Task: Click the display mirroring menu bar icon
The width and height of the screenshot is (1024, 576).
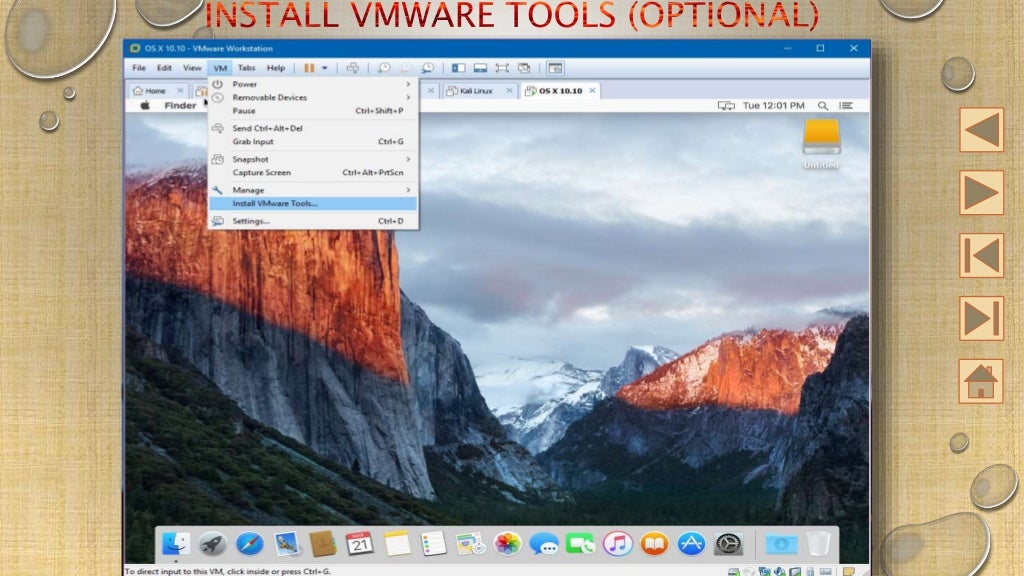Action: click(x=726, y=106)
